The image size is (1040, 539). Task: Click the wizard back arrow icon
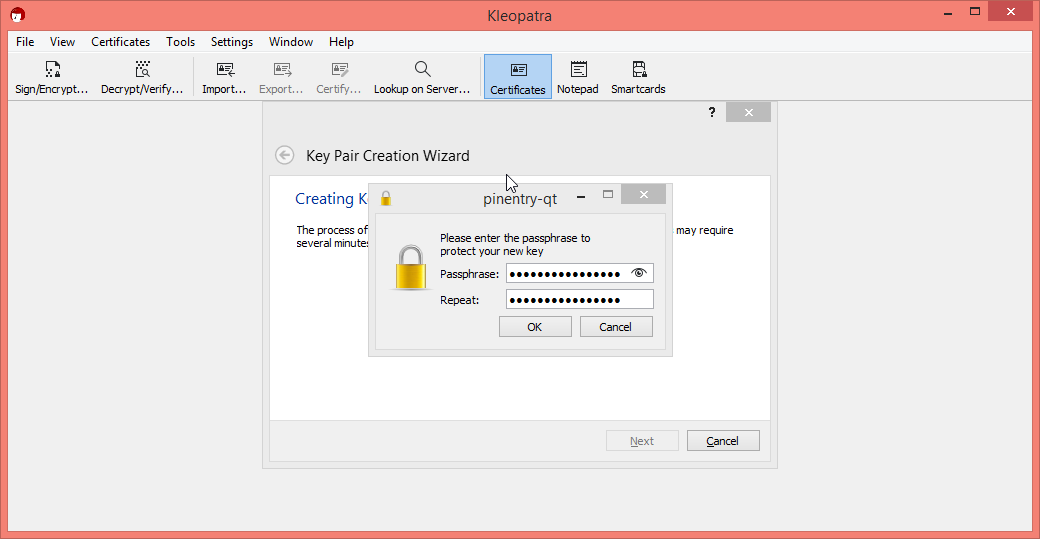coord(285,155)
